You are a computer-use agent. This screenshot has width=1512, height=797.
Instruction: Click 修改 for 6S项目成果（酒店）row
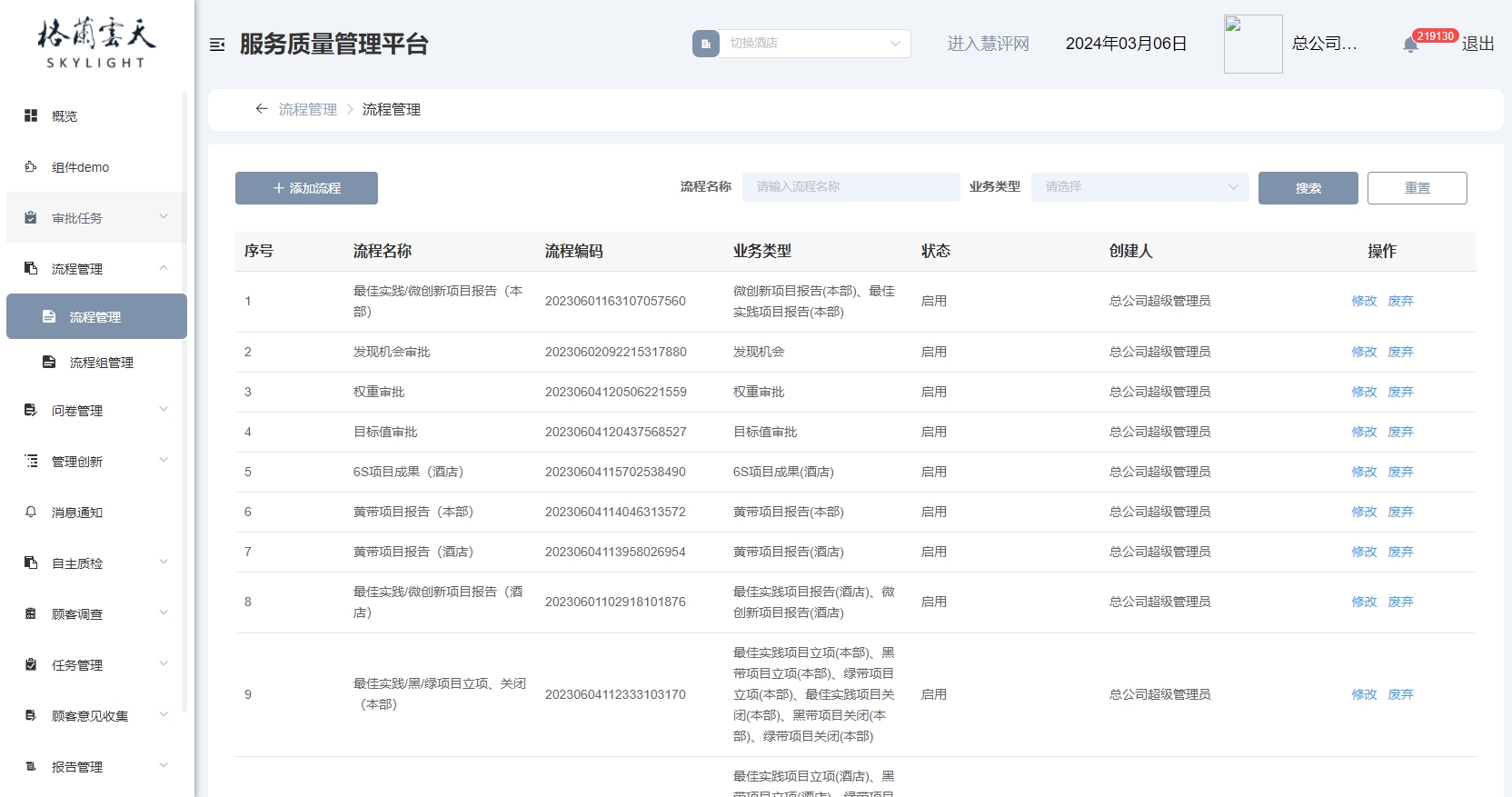pos(1364,472)
